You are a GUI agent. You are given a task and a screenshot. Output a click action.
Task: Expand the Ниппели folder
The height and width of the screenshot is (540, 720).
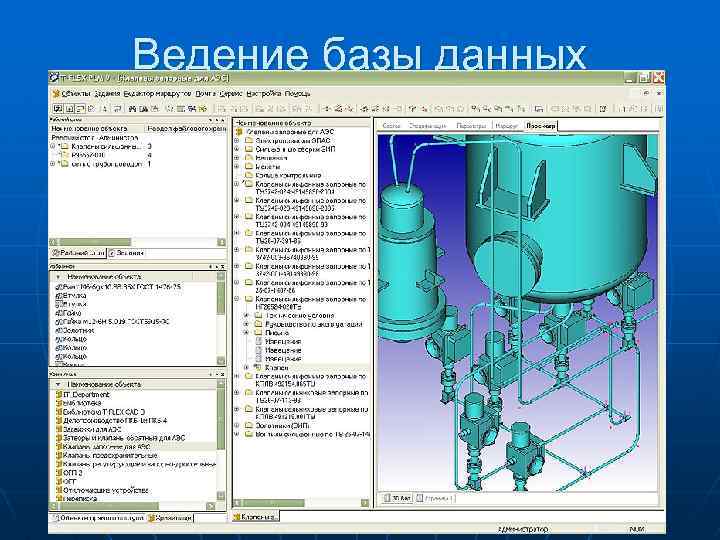237,158
